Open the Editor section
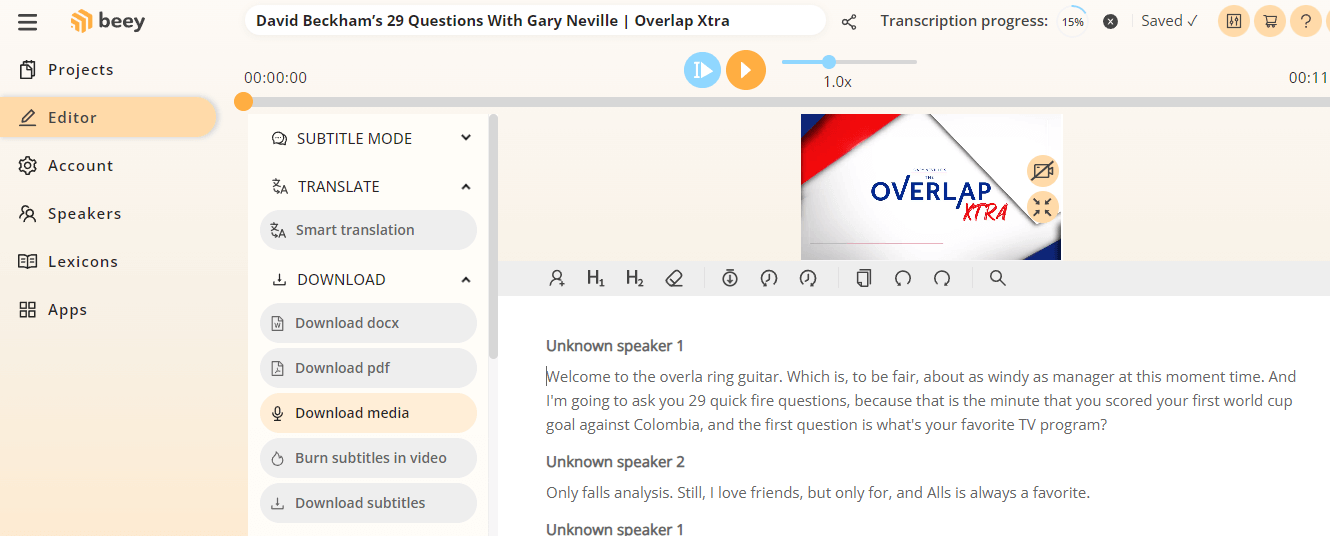The height and width of the screenshot is (536, 1330). (x=108, y=117)
